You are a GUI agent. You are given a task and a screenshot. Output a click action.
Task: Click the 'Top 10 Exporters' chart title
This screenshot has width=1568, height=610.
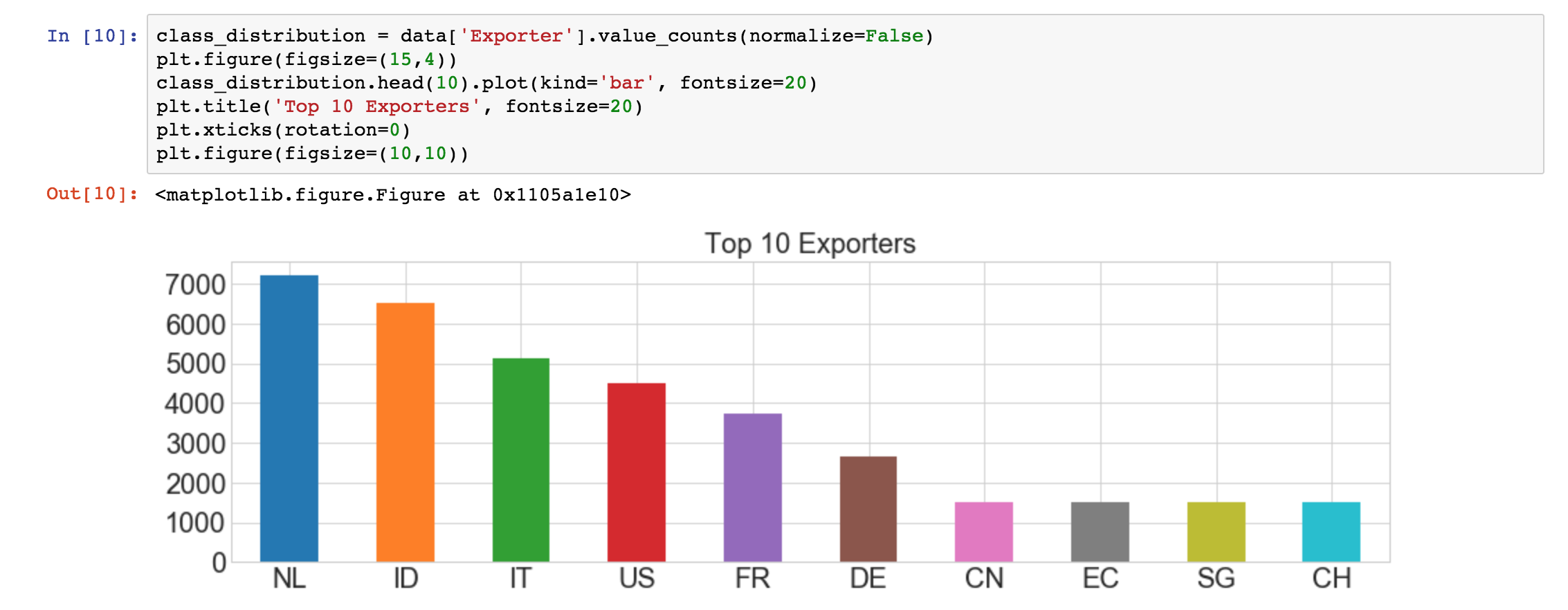pyautogui.click(x=810, y=243)
